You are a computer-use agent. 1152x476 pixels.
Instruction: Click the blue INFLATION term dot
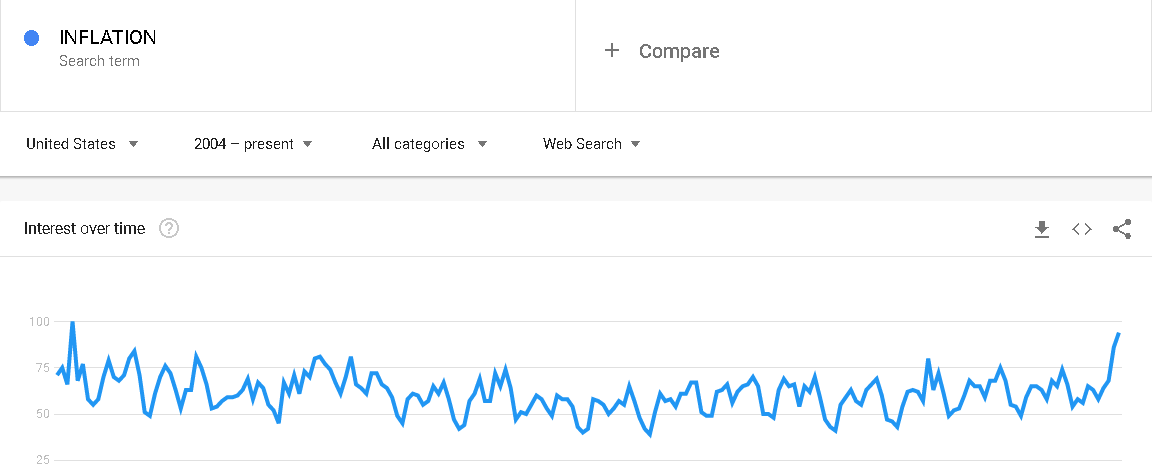[32, 38]
